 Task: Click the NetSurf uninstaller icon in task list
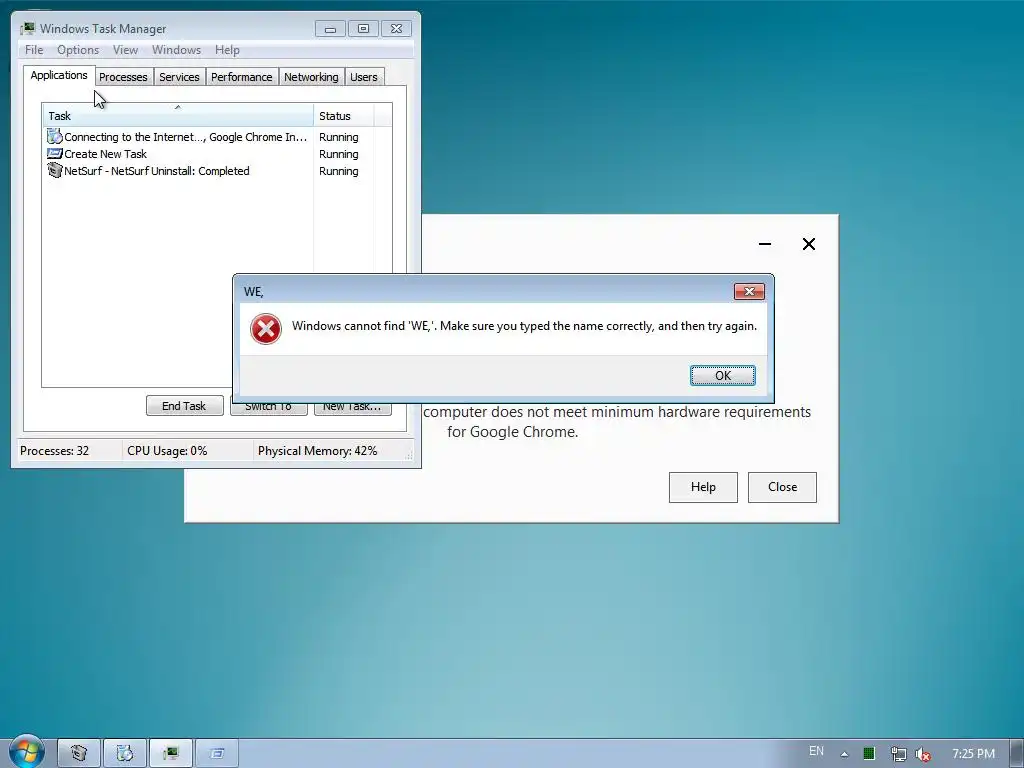(x=54, y=170)
